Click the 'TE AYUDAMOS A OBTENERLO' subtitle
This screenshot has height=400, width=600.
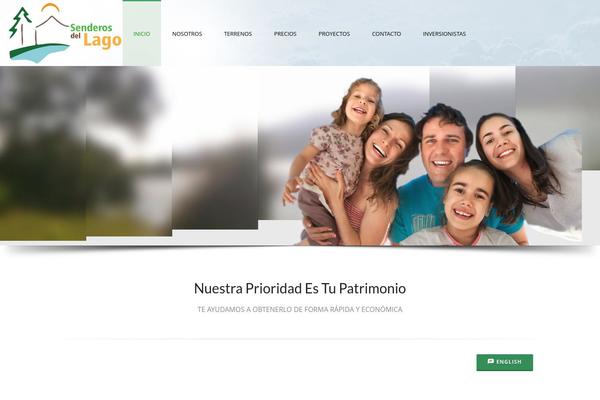300,309
